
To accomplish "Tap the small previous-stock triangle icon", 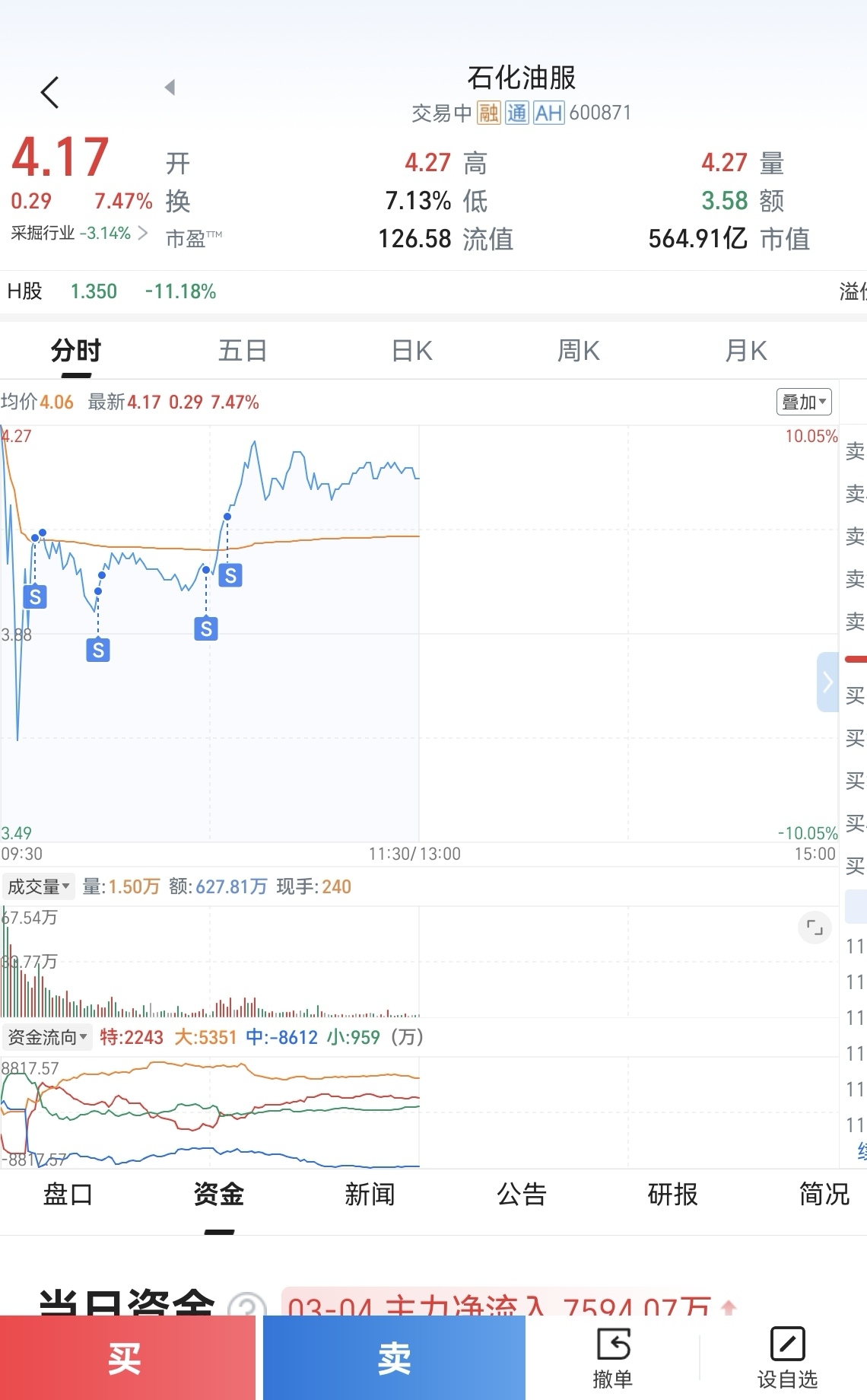I will 170,87.
